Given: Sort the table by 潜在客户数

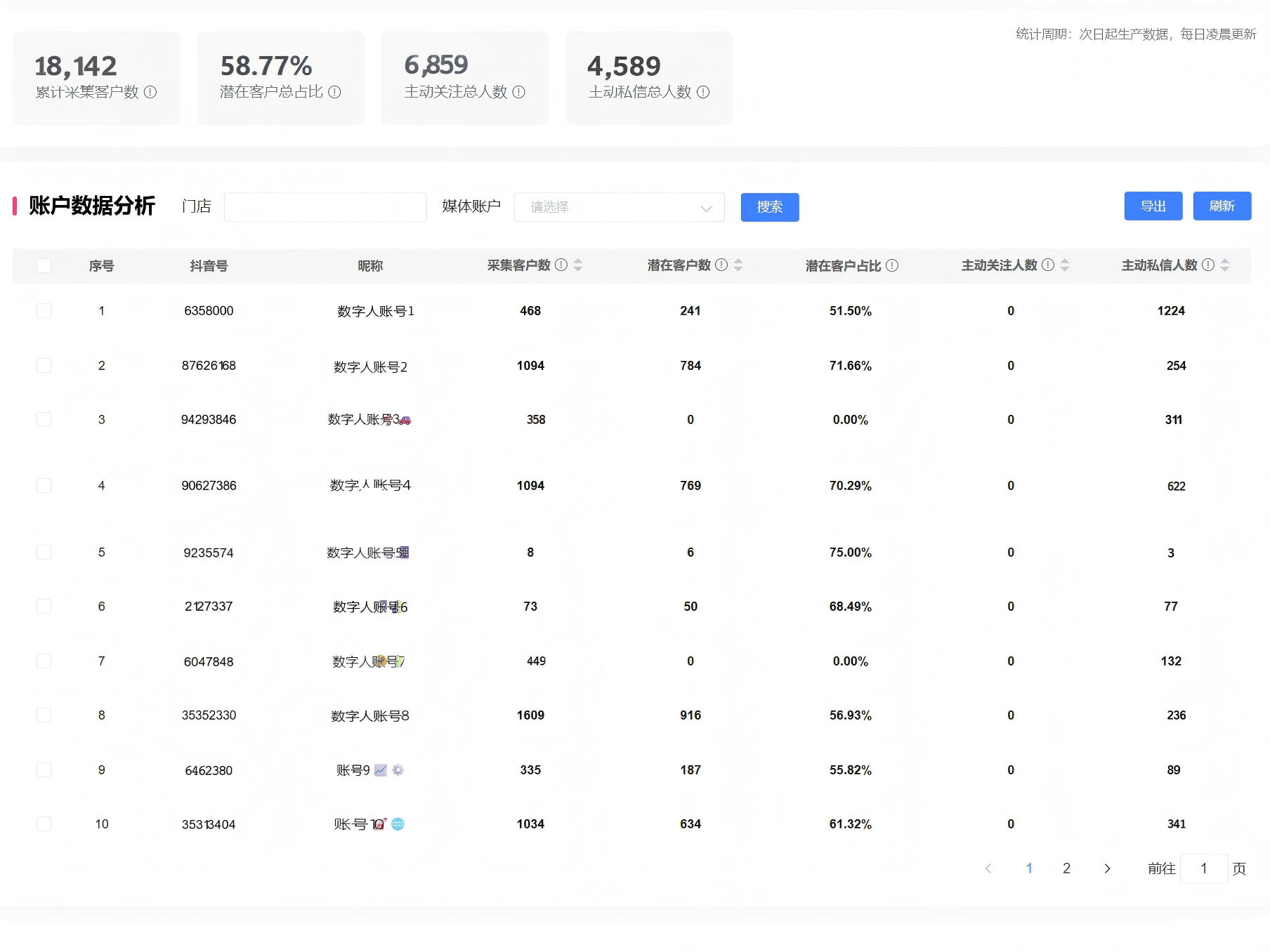Looking at the screenshot, I should [x=738, y=265].
